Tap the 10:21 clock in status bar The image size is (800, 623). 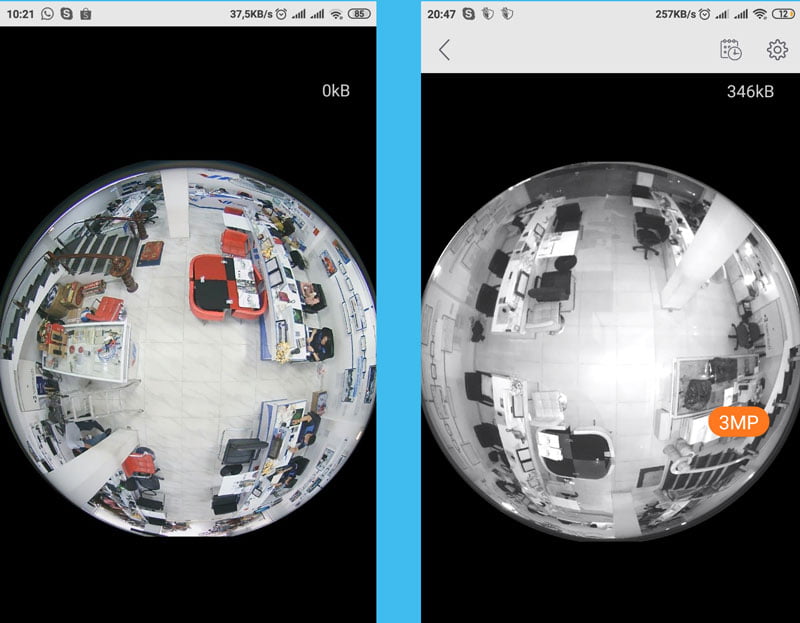[20, 13]
